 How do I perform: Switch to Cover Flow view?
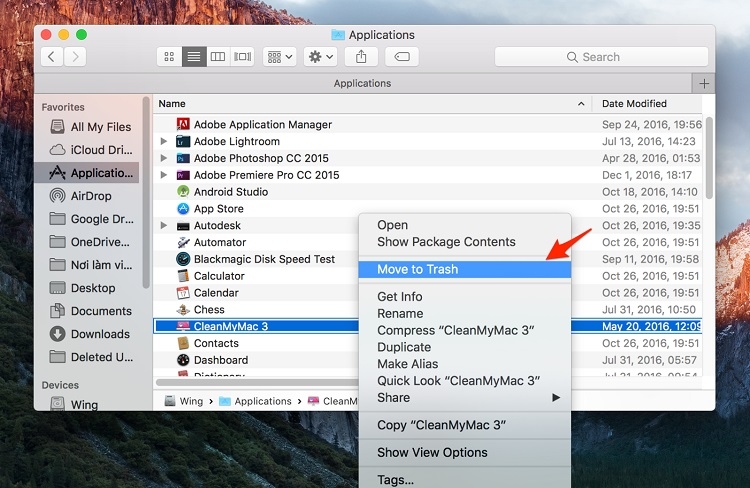click(243, 57)
